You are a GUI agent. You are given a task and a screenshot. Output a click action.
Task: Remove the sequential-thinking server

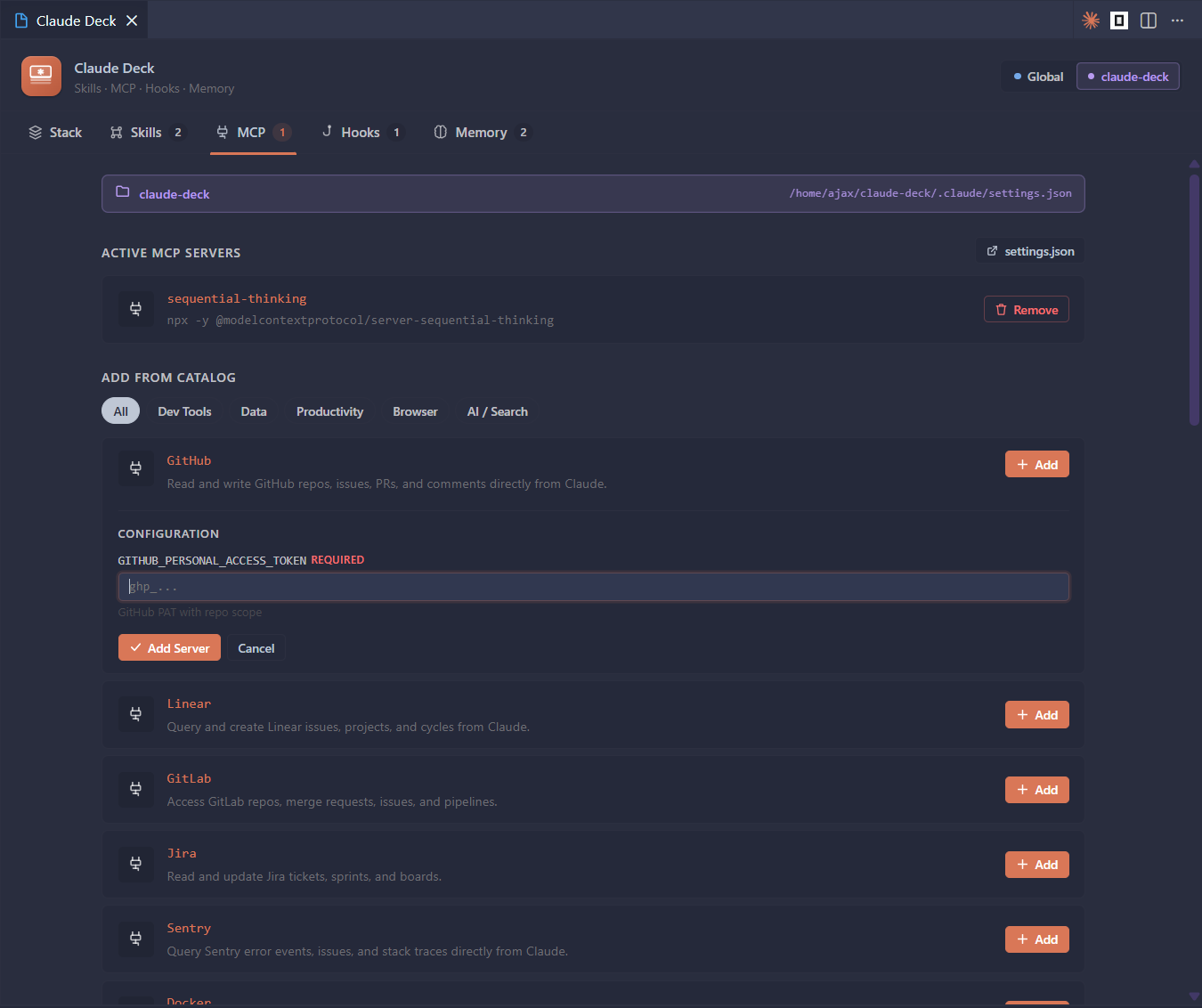point(1027,310)
